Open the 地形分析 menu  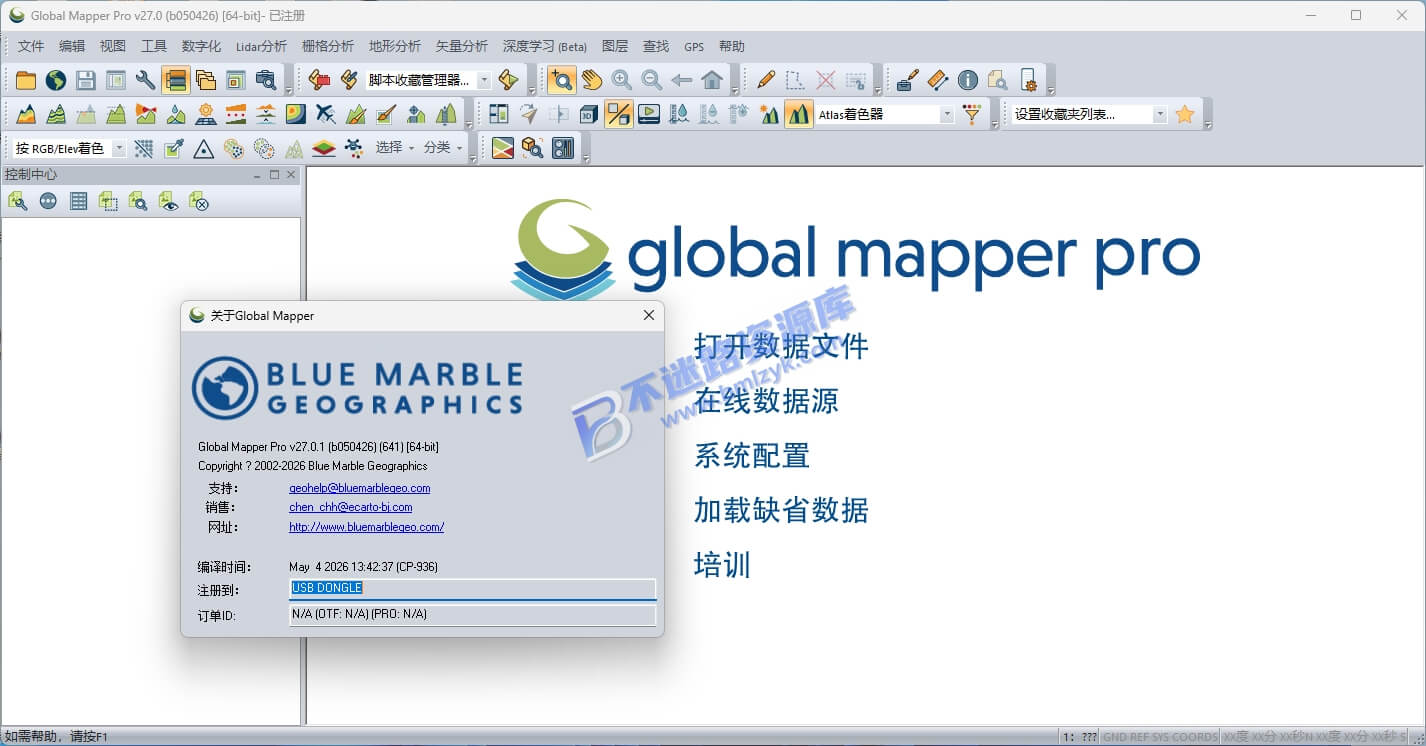pos(395,46)
